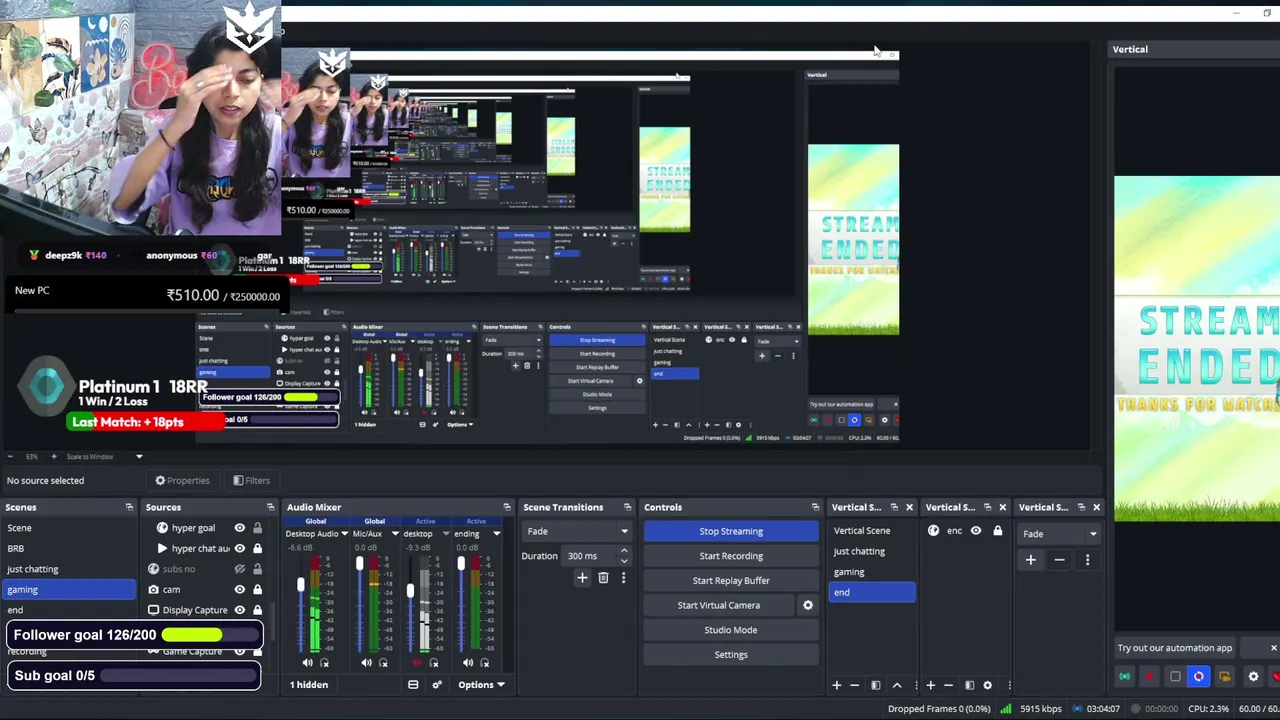
Task: Toggle monitoring on Desktop Audio channel
Action: pyautogui.click(x=324, y=663)
